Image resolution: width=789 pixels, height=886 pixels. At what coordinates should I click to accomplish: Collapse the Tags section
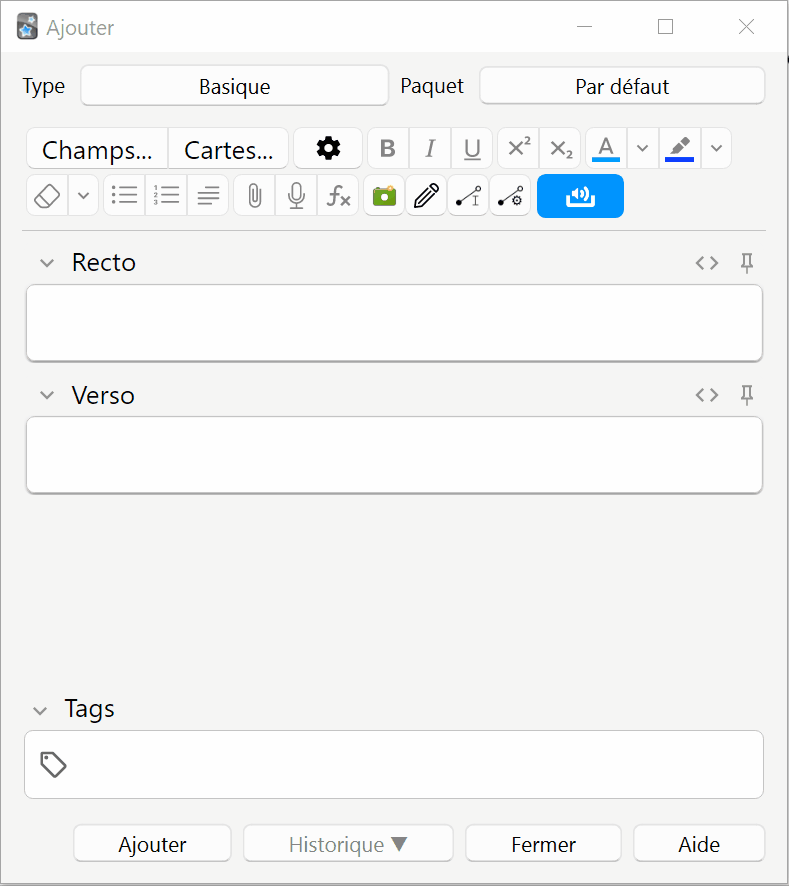tap(40, 710)
